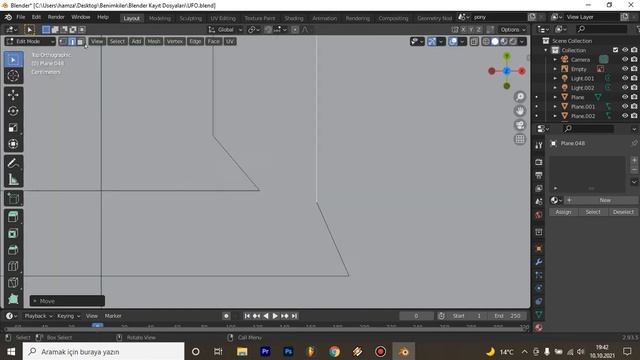Click the red X axis gizmo ball
Screen dimensions: 640x360
[522, 71]
